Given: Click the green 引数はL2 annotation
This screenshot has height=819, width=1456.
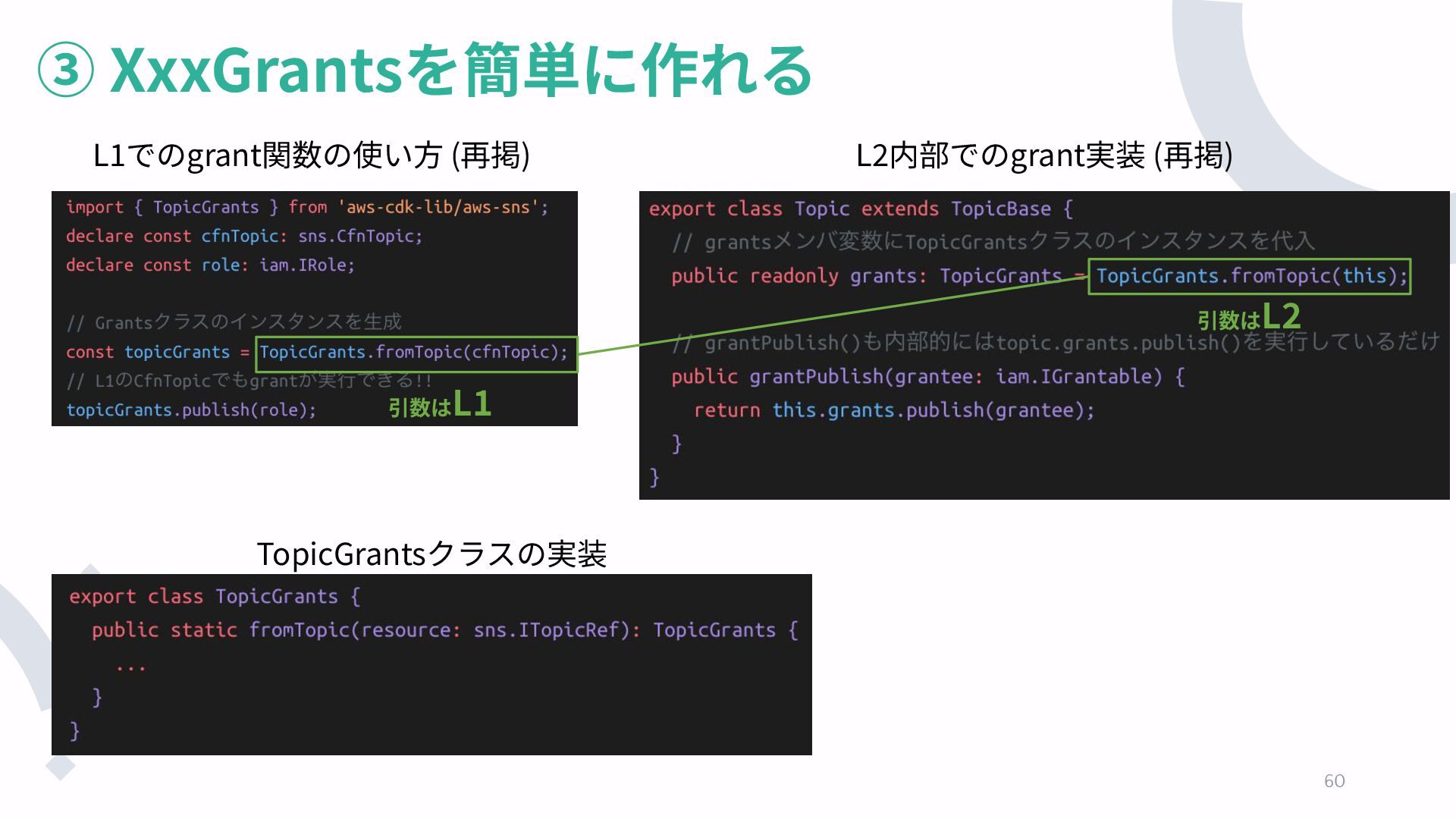Looking at the screenshot, I should pyautogui.click(x=1248, y=316).
